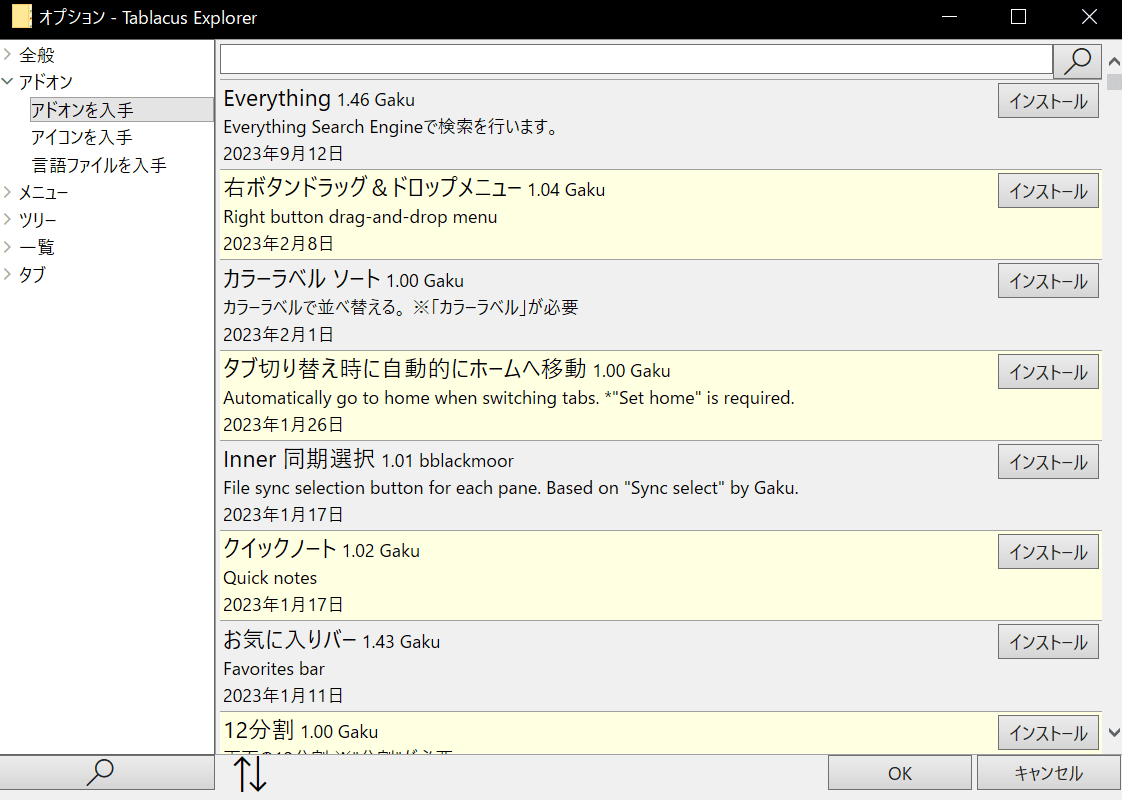Expand the 全般 tree node
This screenshot has height=800, width=1122.
(x=7, y=54)
